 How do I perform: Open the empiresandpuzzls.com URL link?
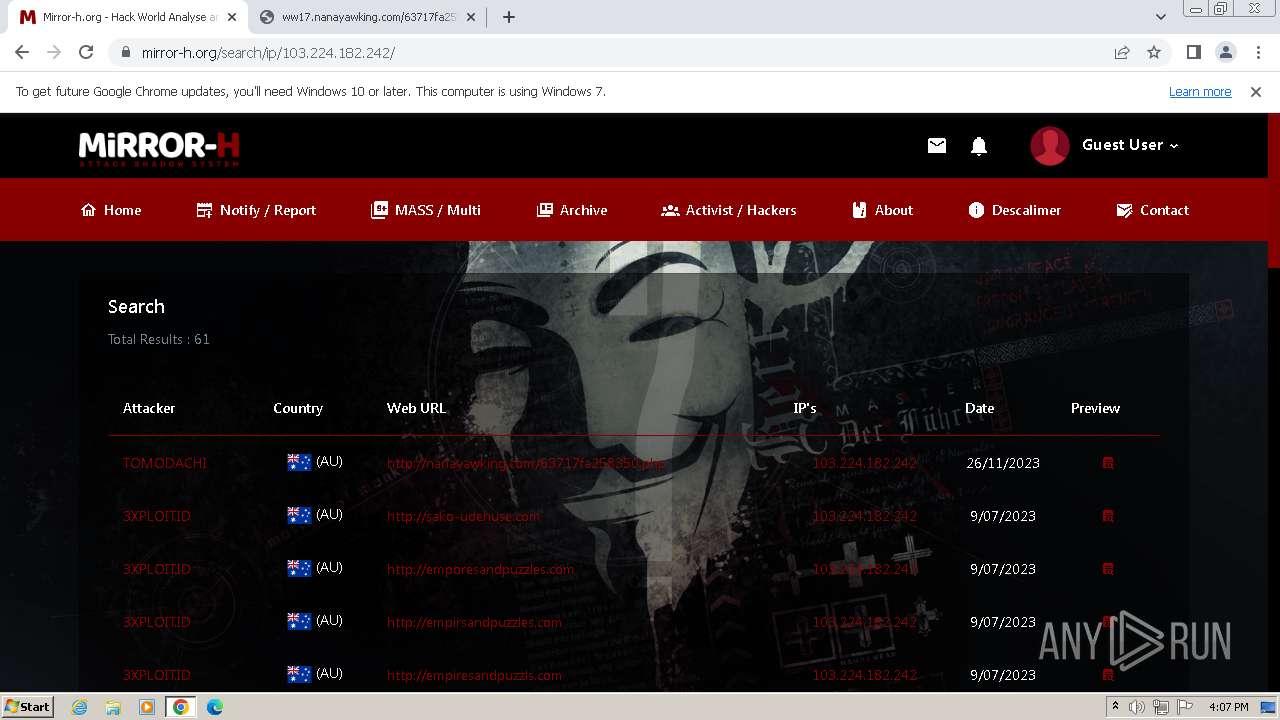(474, 675)
